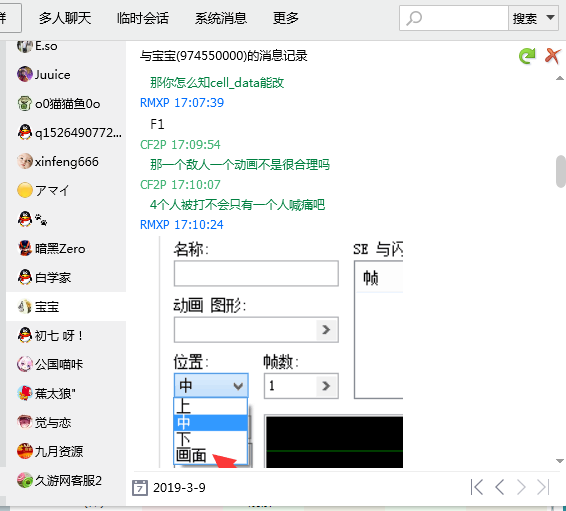Viewport: 566px width, 511px height.
Task: Select contact 宝宝 avatar
Action: (x=25, y=306)
